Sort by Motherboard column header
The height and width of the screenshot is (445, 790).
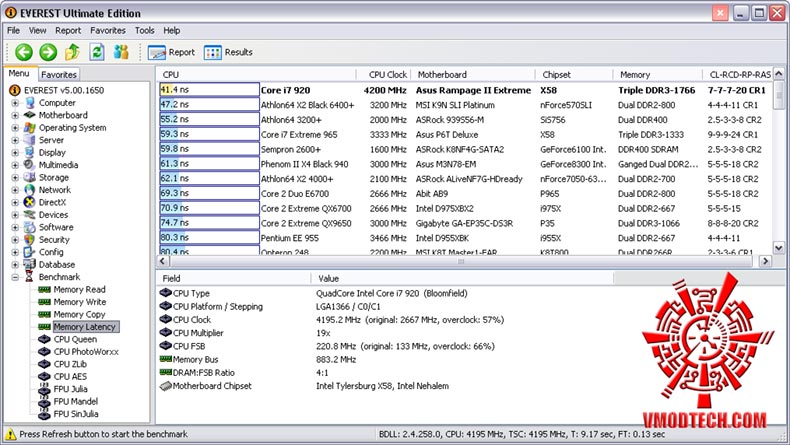coord(474,75)
